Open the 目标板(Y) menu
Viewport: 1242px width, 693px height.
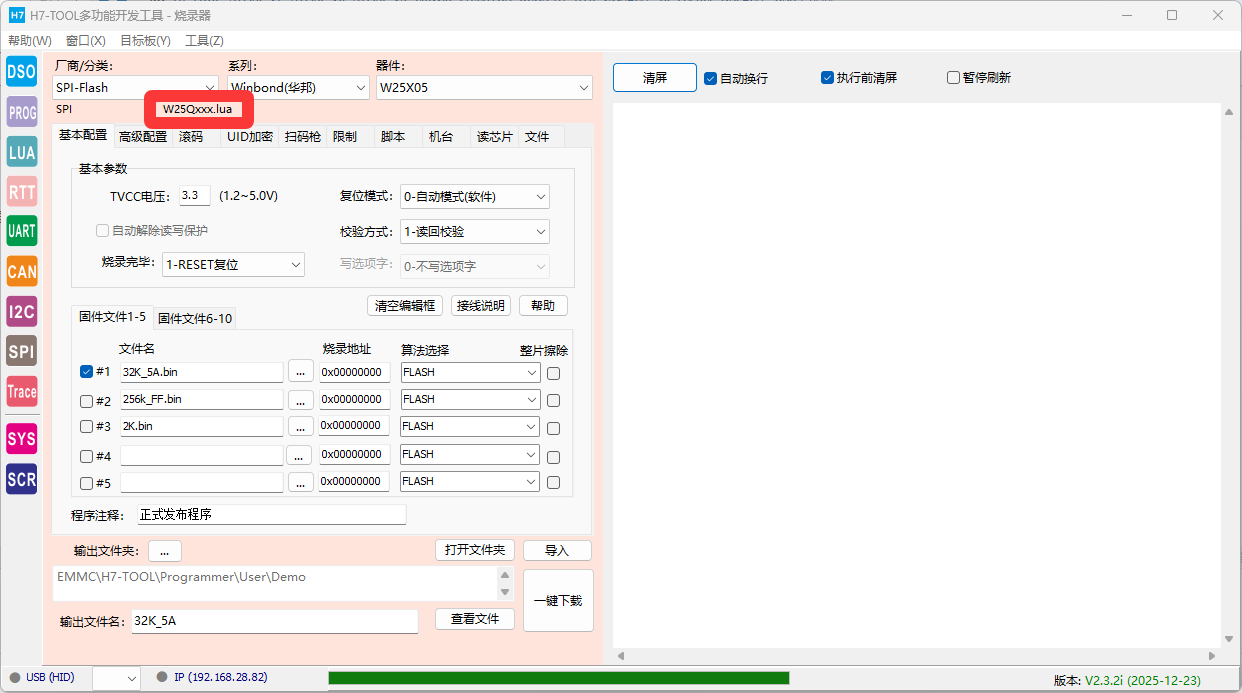tap(145, 41)
